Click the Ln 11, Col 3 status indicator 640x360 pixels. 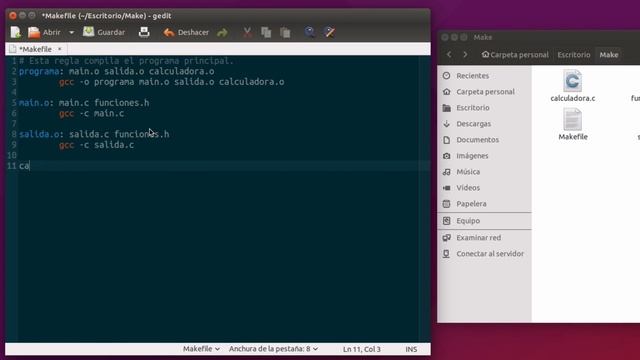tap(362, 349)
